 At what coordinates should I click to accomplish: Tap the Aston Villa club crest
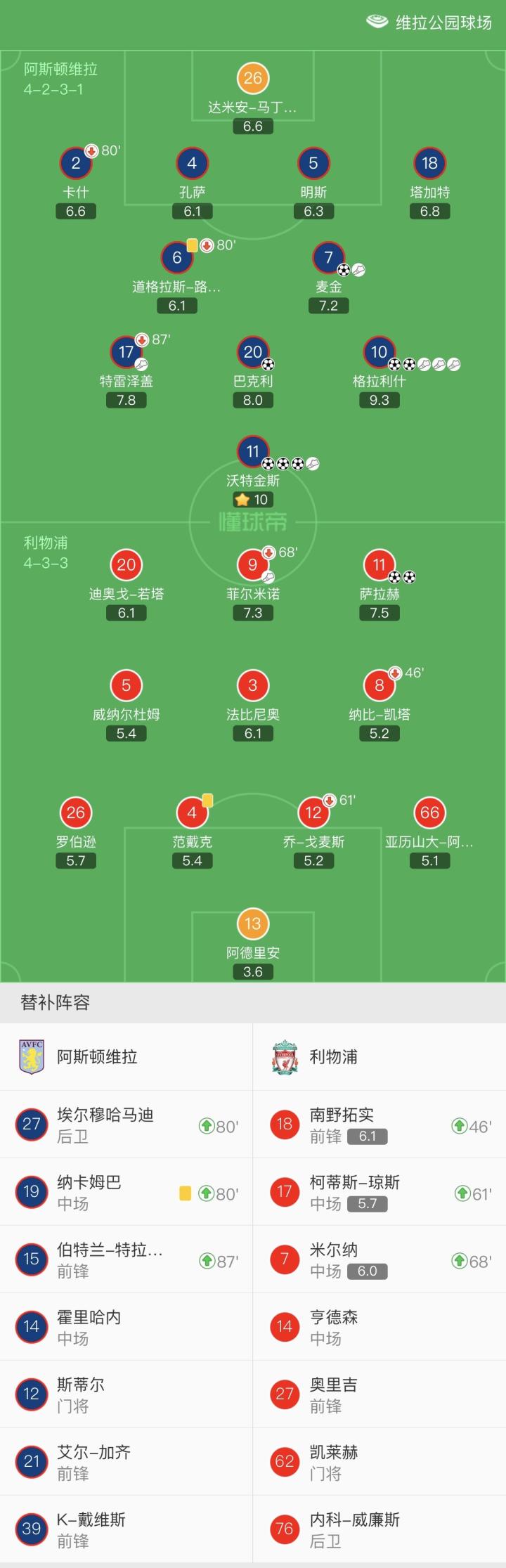32,1056
